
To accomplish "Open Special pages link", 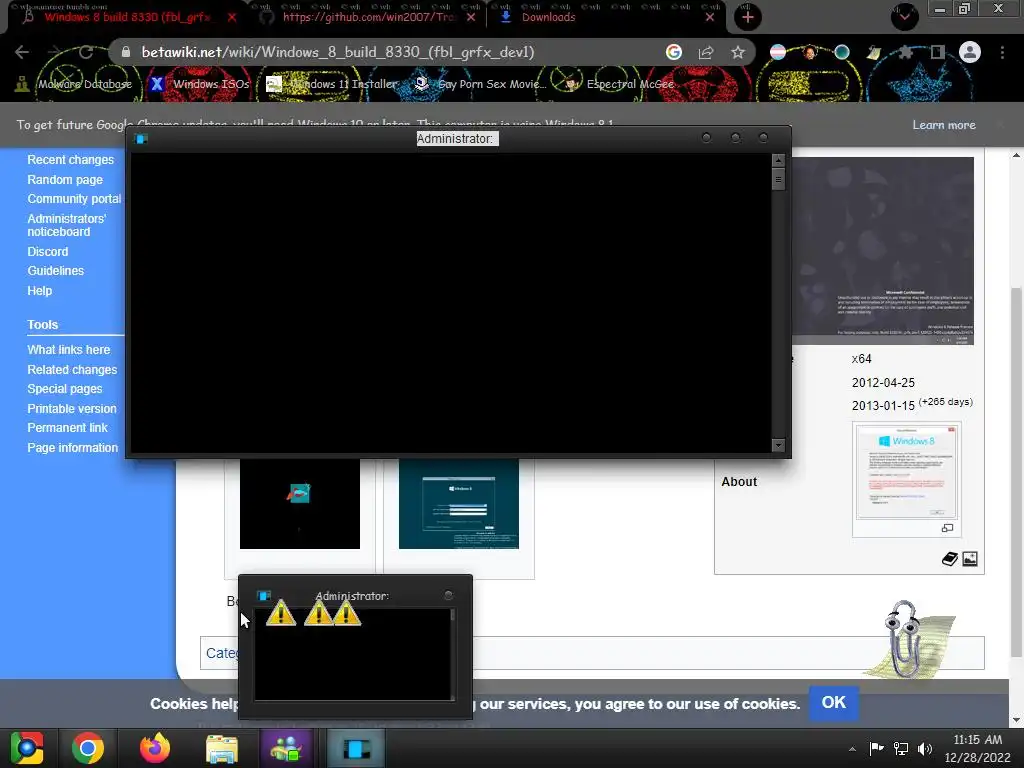I will (x=65, y=389).
